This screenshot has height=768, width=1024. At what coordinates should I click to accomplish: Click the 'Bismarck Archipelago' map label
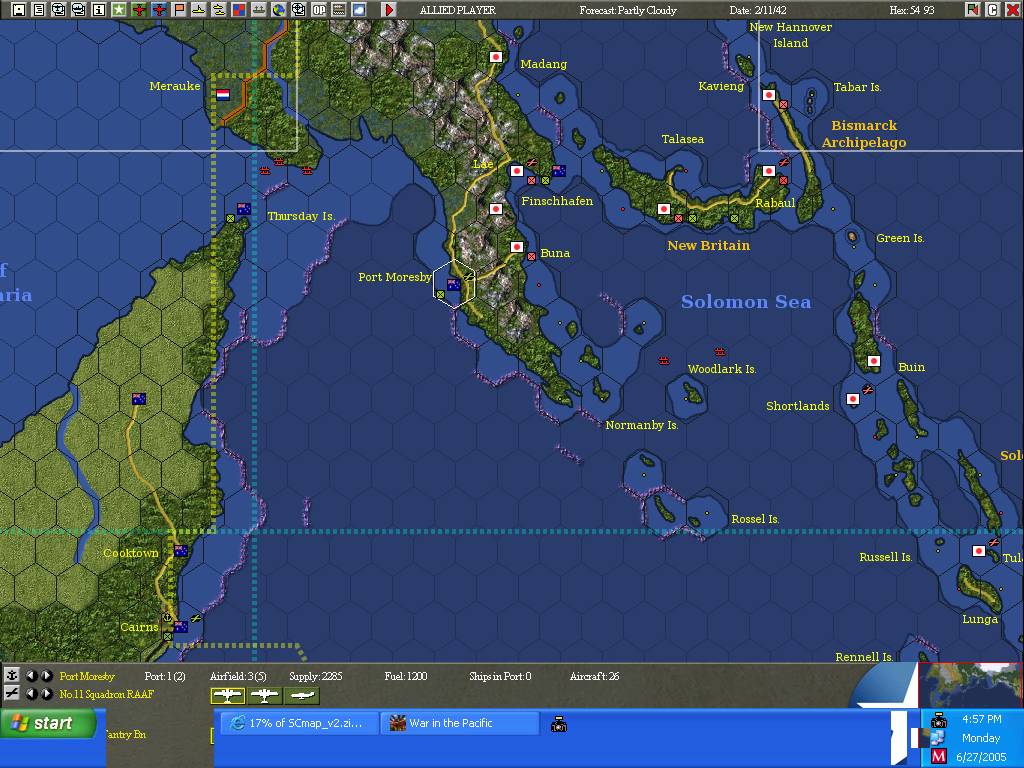click(864, 134)
